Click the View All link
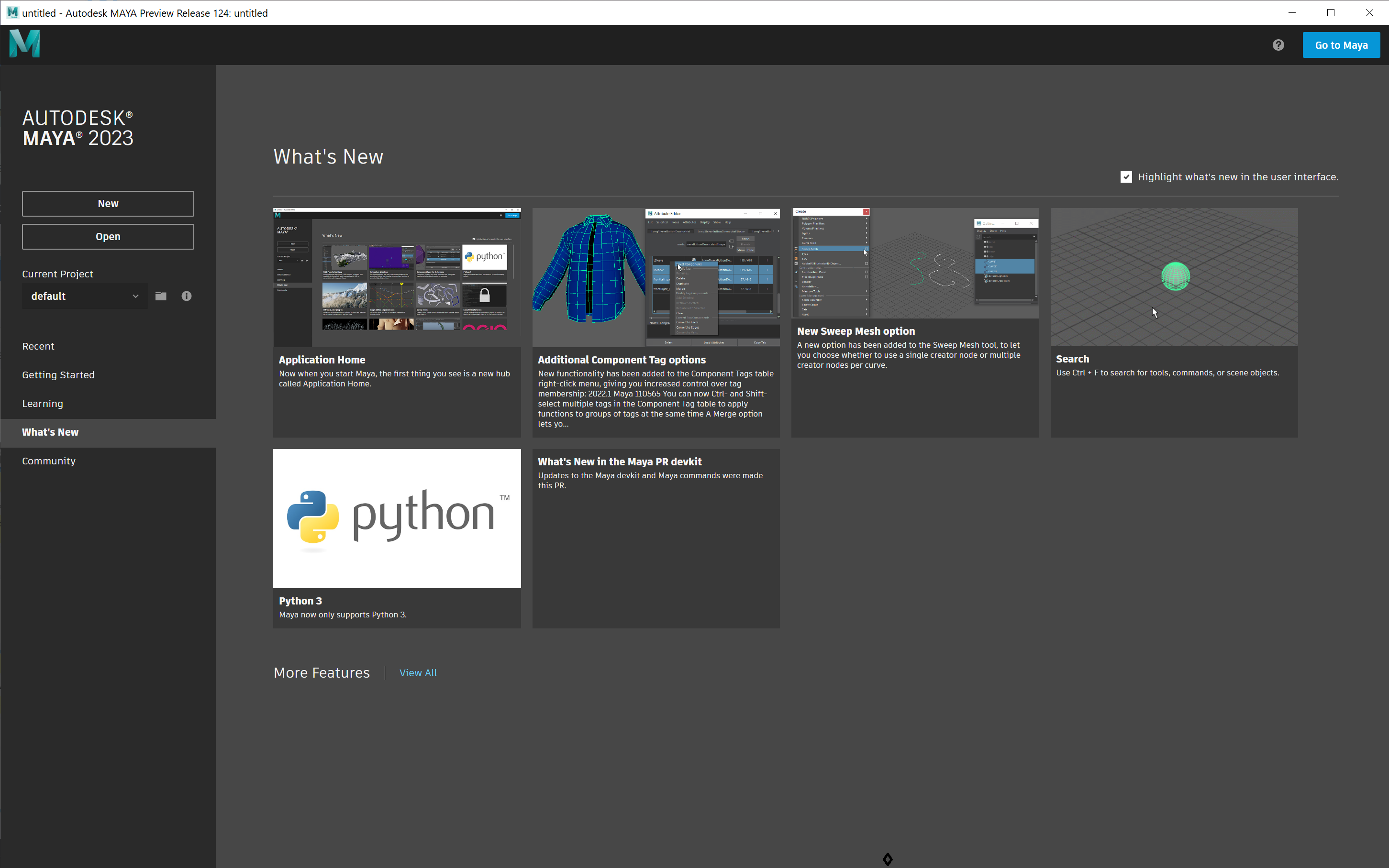Viewport: 1389px width, 868px height. (418, 673)
